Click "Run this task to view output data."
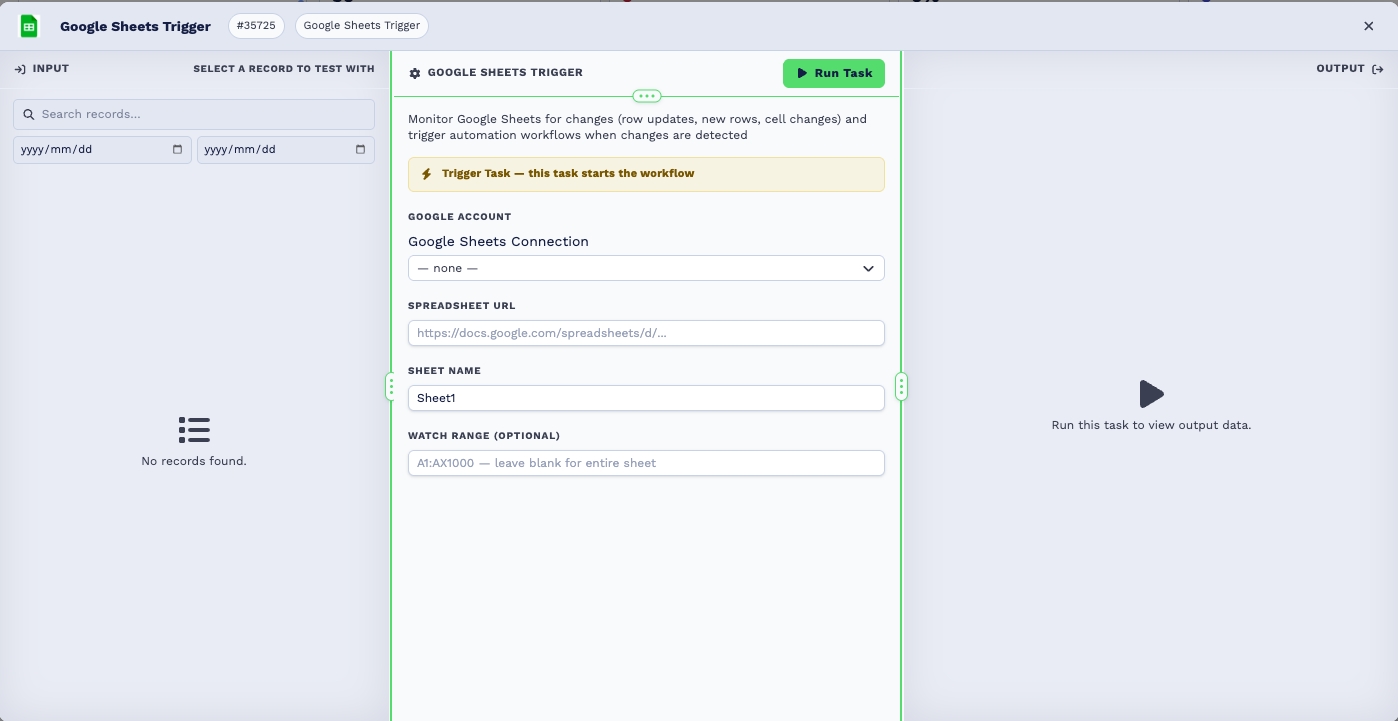 [x=1151, y=425]
